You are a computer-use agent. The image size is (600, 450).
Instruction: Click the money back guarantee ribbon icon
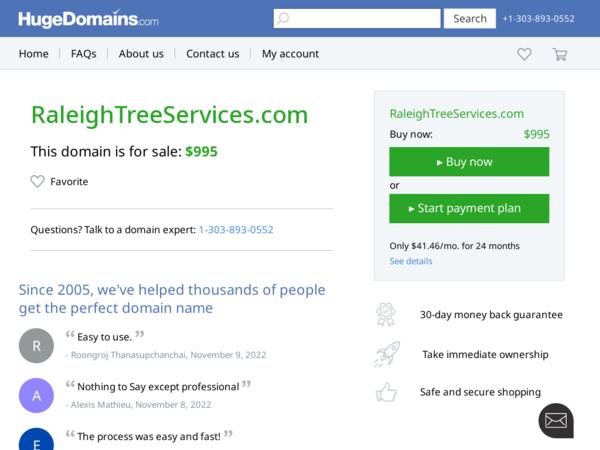click(386, 314)
